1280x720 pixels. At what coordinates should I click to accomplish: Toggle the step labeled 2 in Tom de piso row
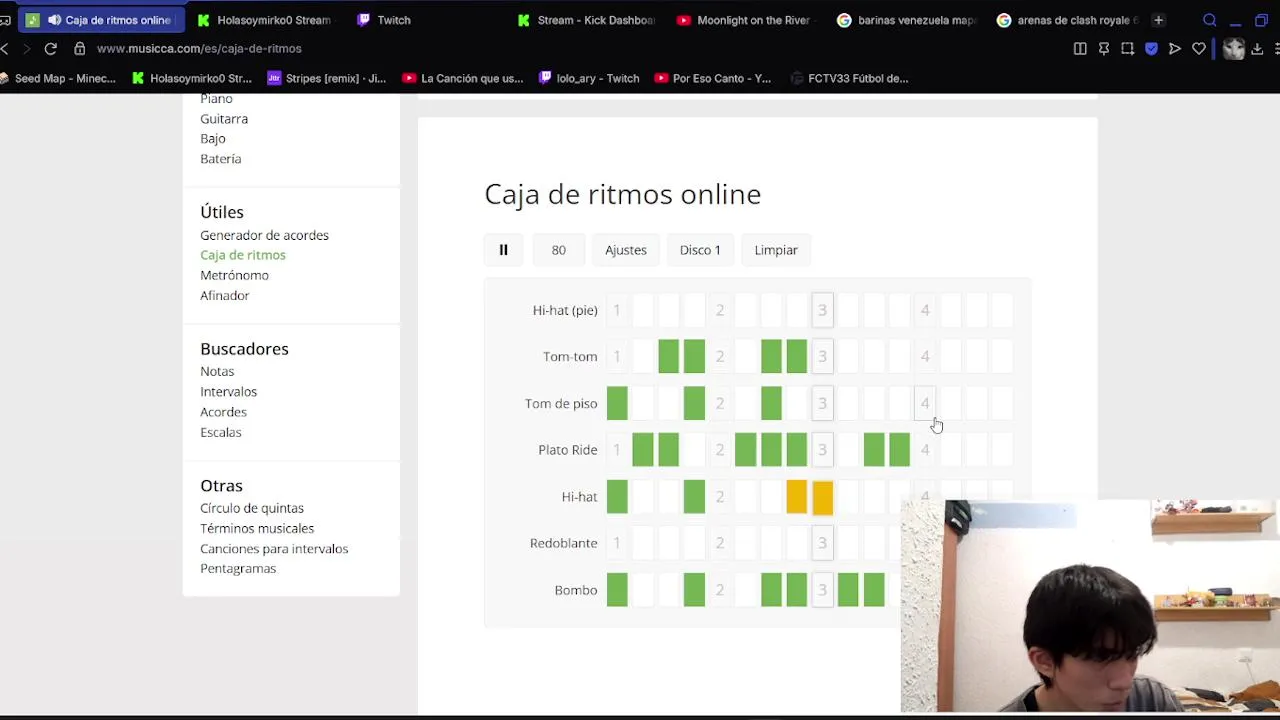coord(719,403)
